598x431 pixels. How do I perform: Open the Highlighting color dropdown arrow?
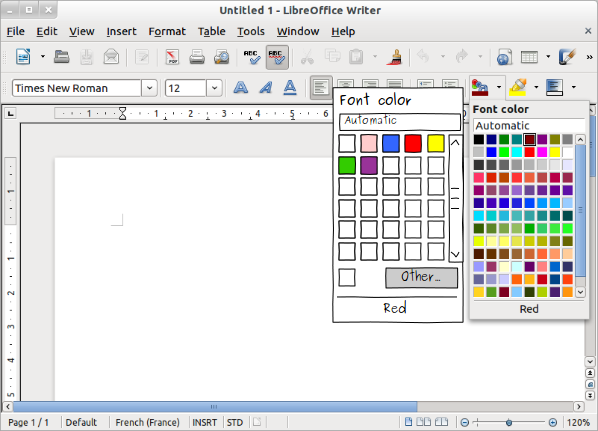click(x=536, y=87)
